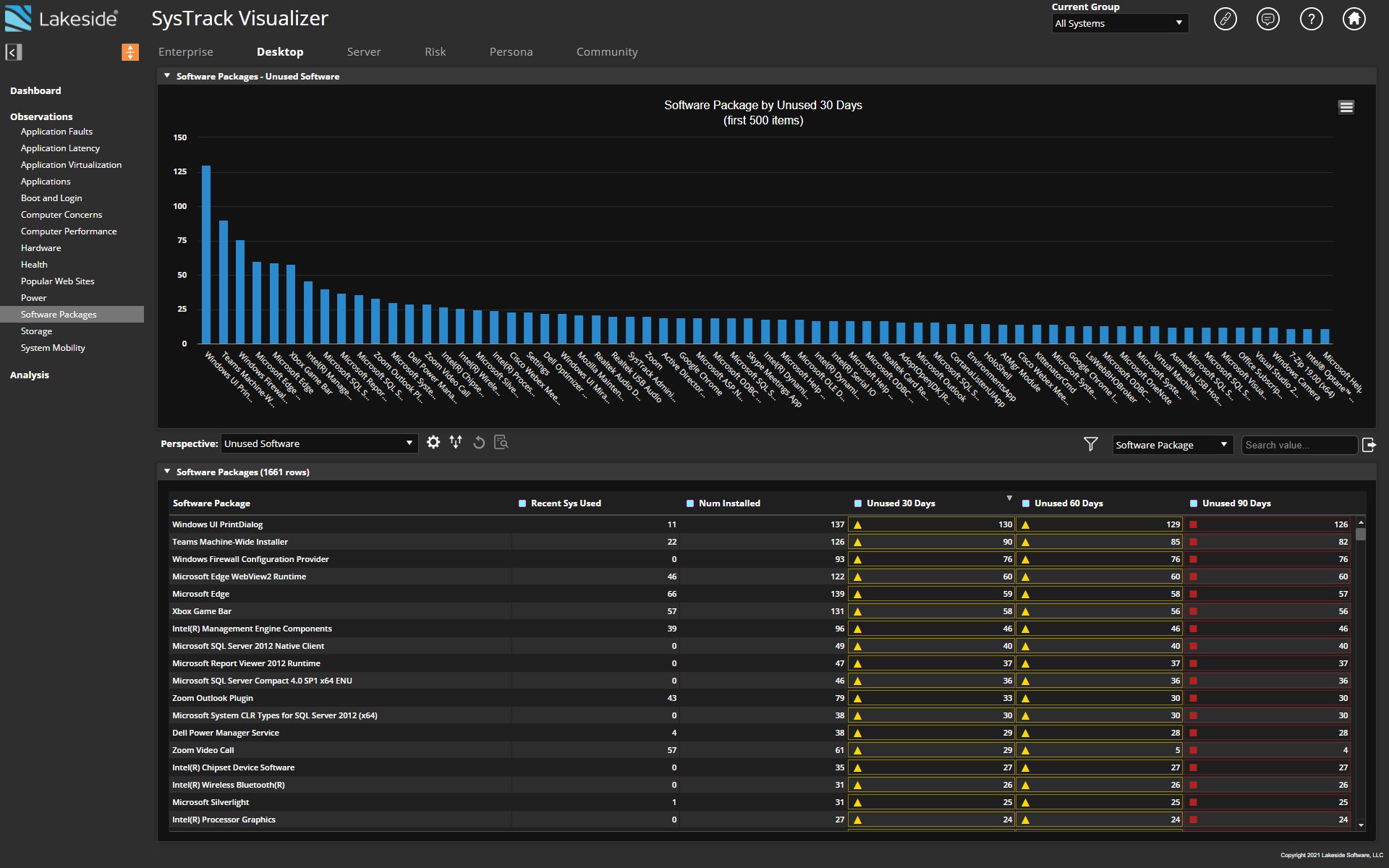Open the perspective settings gear icon
The image size is (1389, 868).
[433, 442]
